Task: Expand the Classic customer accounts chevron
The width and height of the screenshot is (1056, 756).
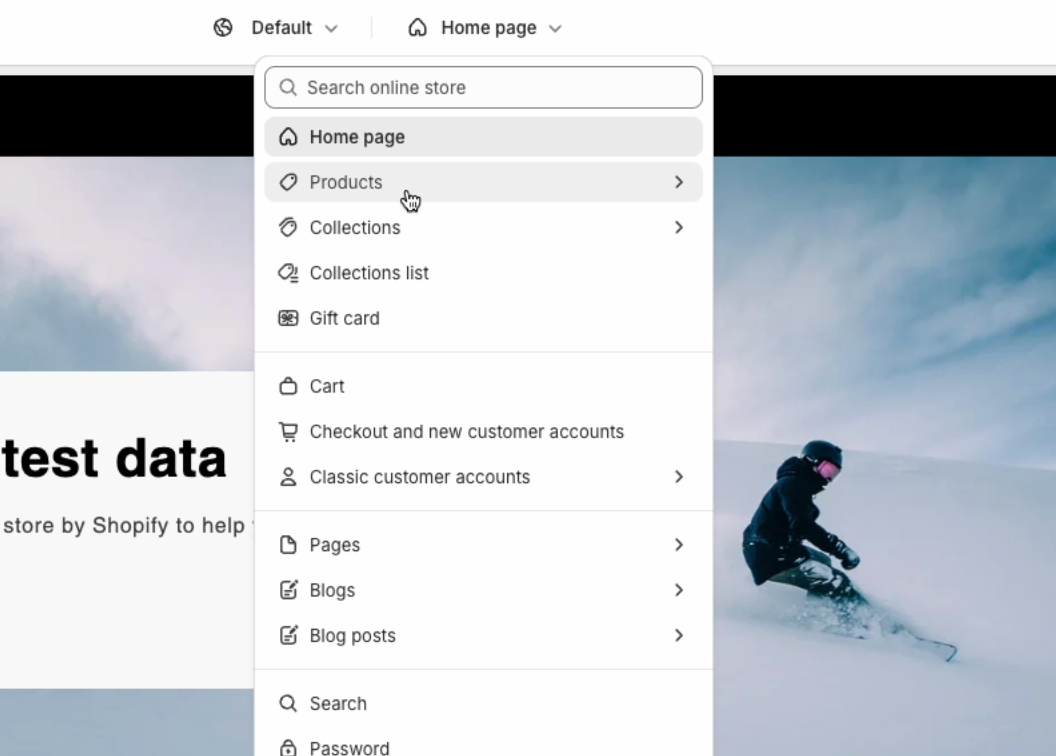Action: point(679,477)
